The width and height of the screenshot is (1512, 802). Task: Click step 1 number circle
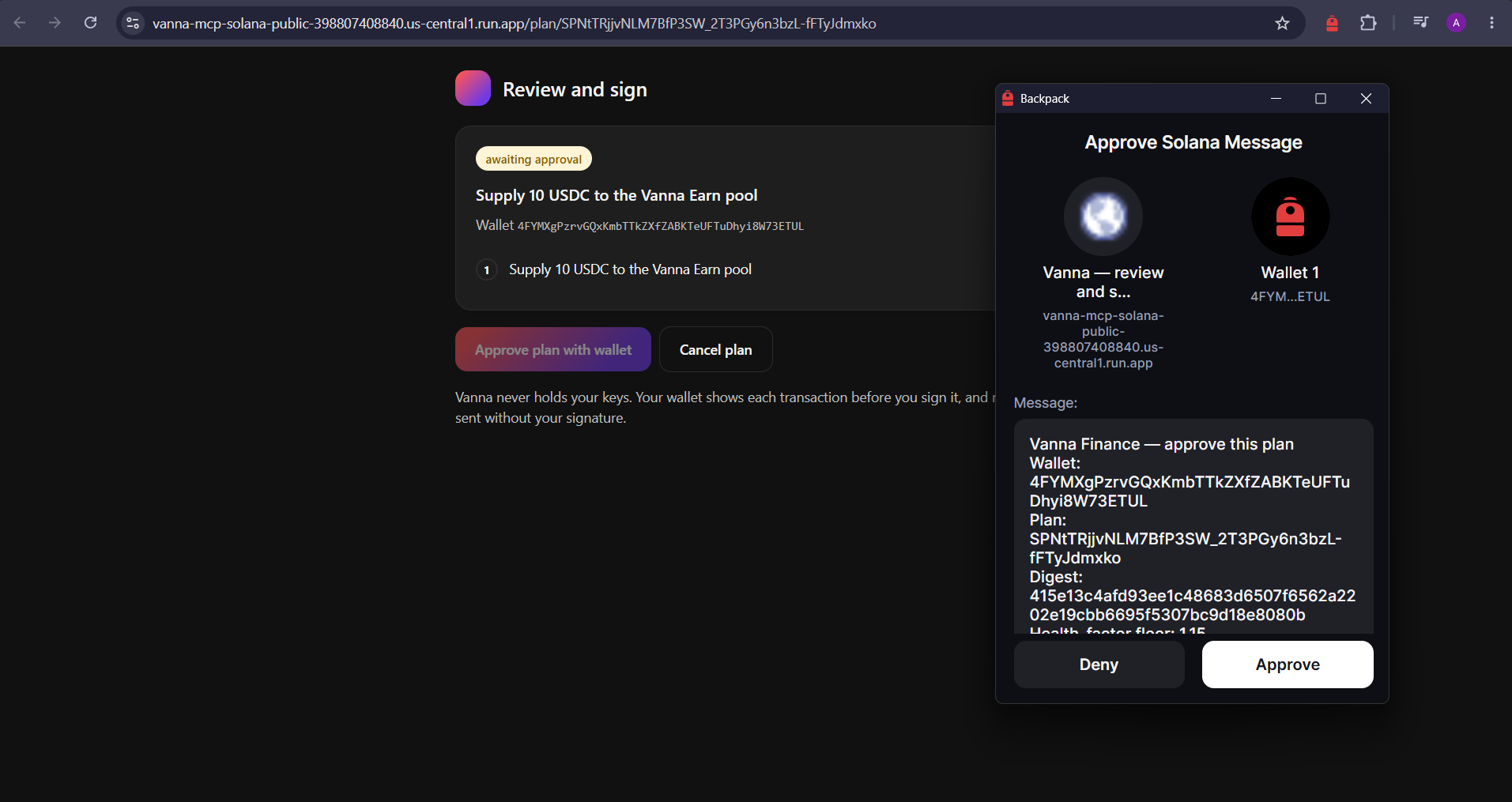click(x=487, y=270)
